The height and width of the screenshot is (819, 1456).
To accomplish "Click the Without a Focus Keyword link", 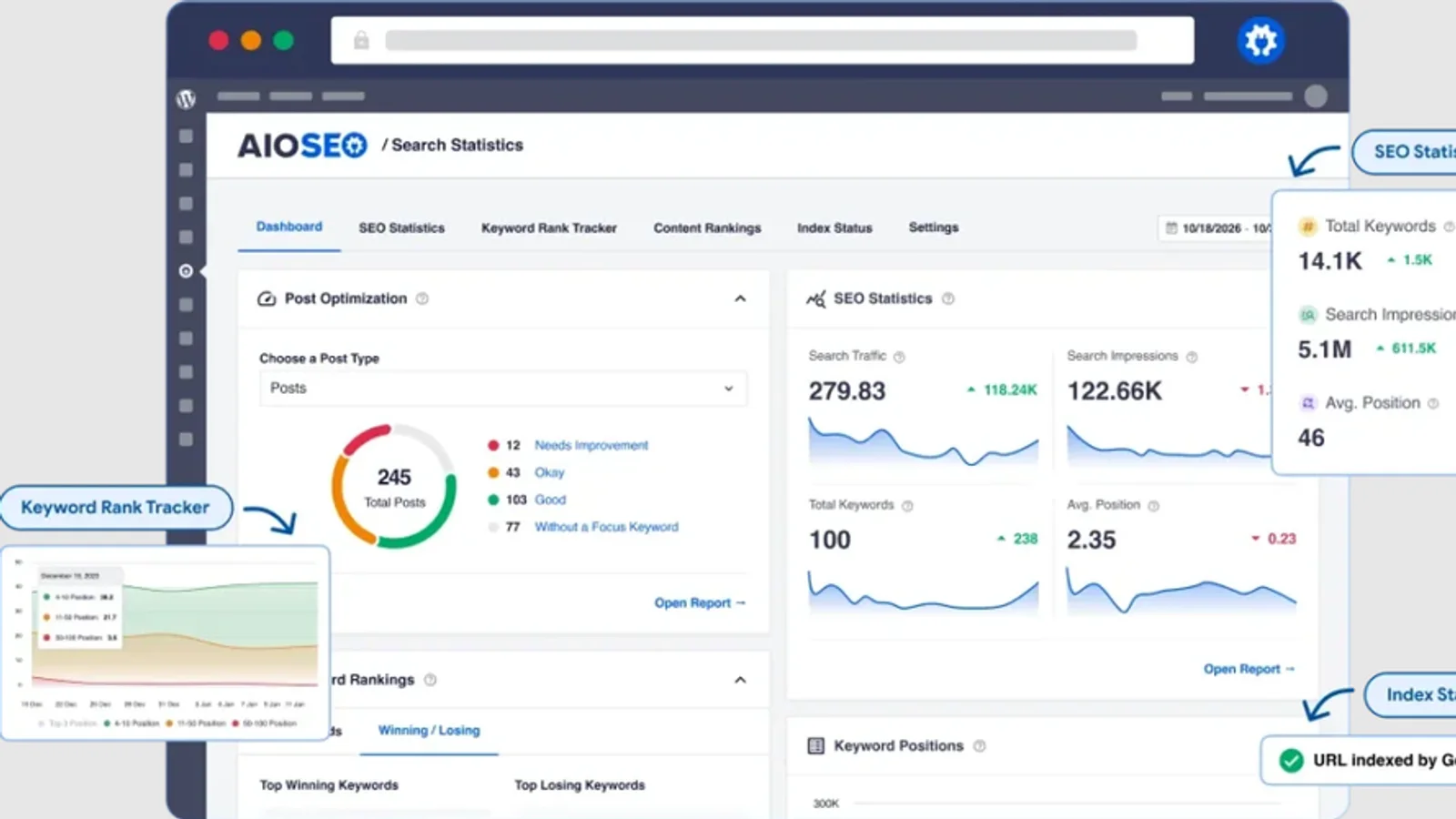I will [607, 528].
